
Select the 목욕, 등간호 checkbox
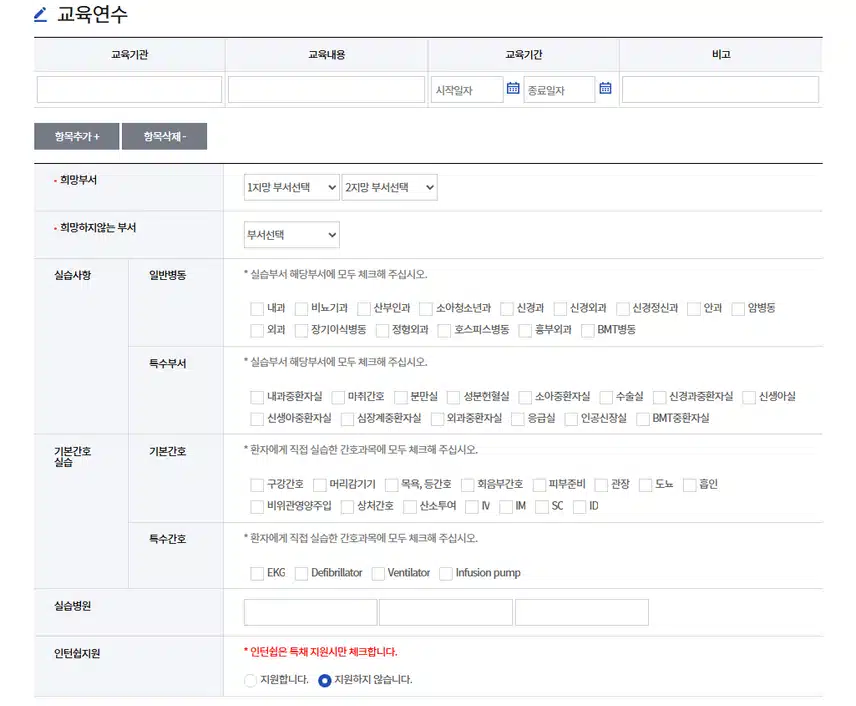391,485
